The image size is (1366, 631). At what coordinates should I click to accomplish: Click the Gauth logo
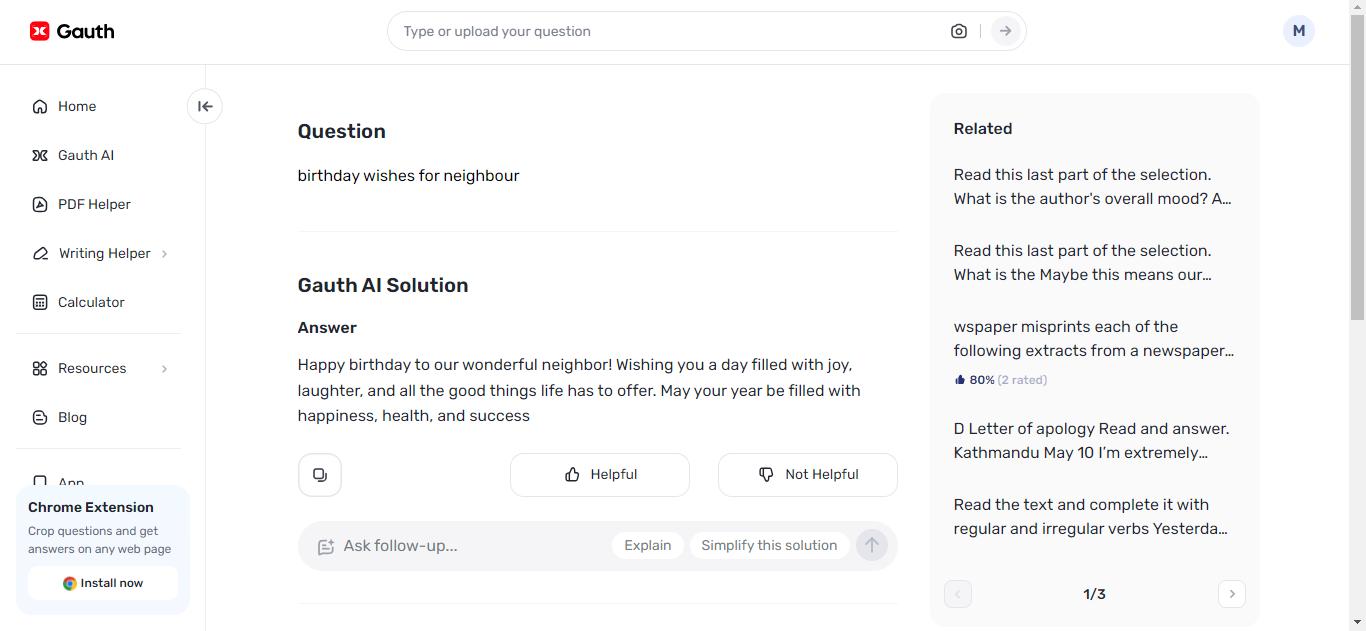(x=72, y=31)
